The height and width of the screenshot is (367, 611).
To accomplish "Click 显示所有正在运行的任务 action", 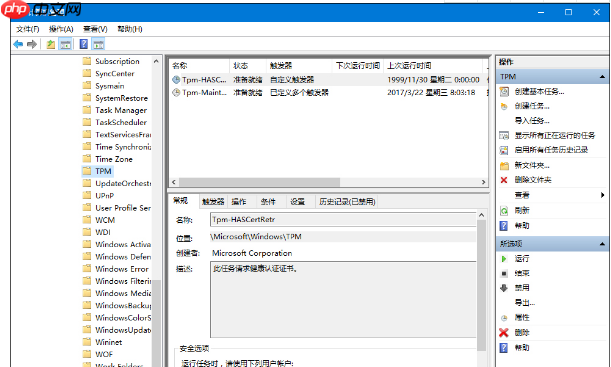I will tap(555, 136).
